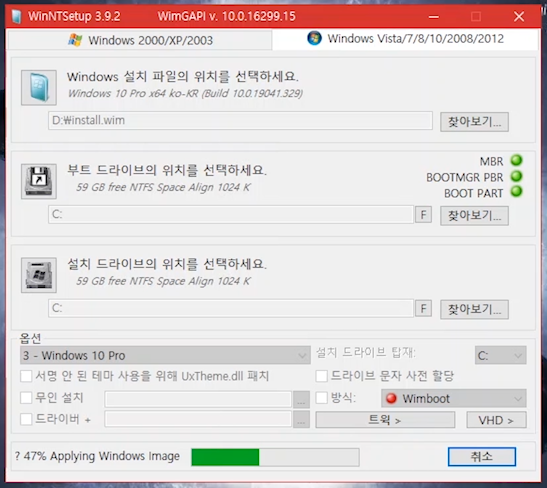
Task: Click the BOOTMGR PBR status light
Action: 516,176
